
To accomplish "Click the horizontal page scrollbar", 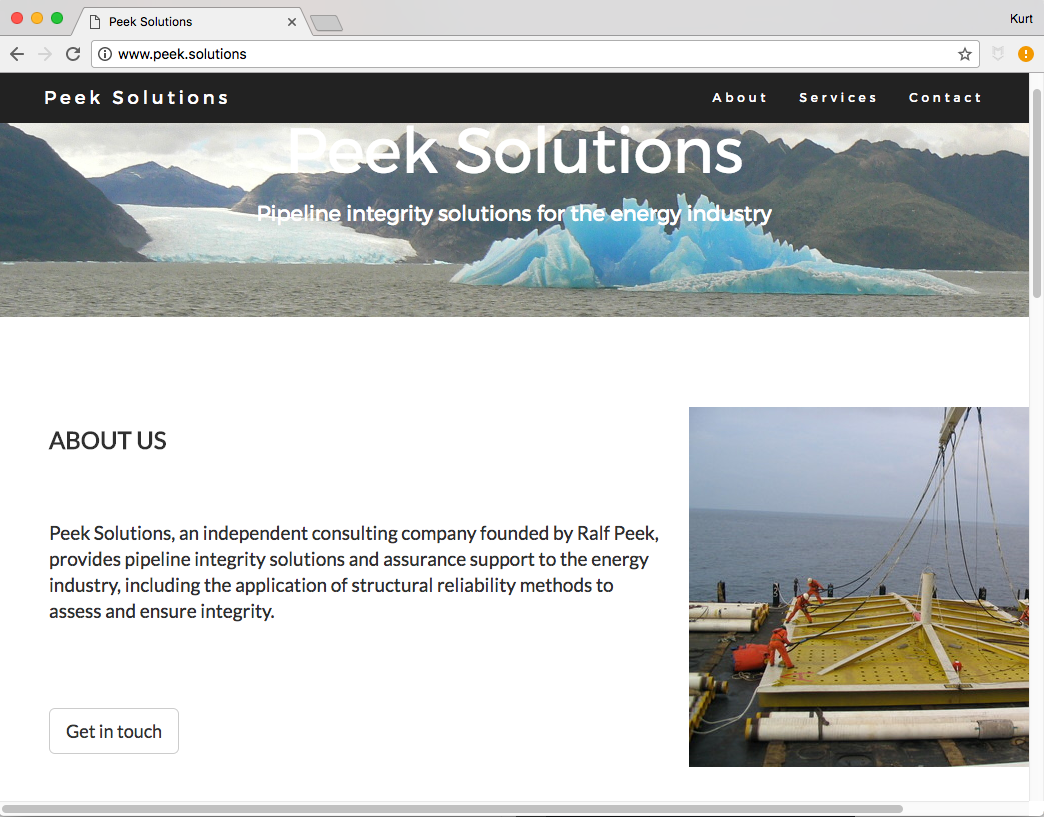I will (x=453, y=809).
